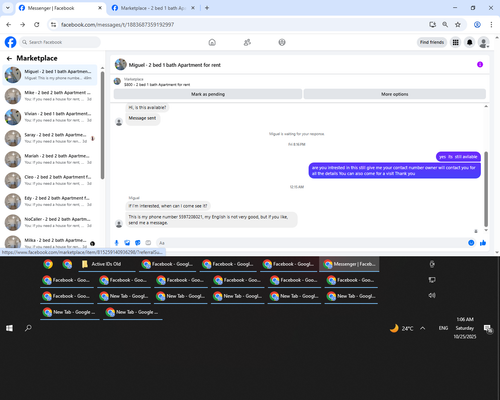This screenshot has height=400, width=500.
Task: Open NoCaller's conversation in the list
Action: [x=50, y=222]
